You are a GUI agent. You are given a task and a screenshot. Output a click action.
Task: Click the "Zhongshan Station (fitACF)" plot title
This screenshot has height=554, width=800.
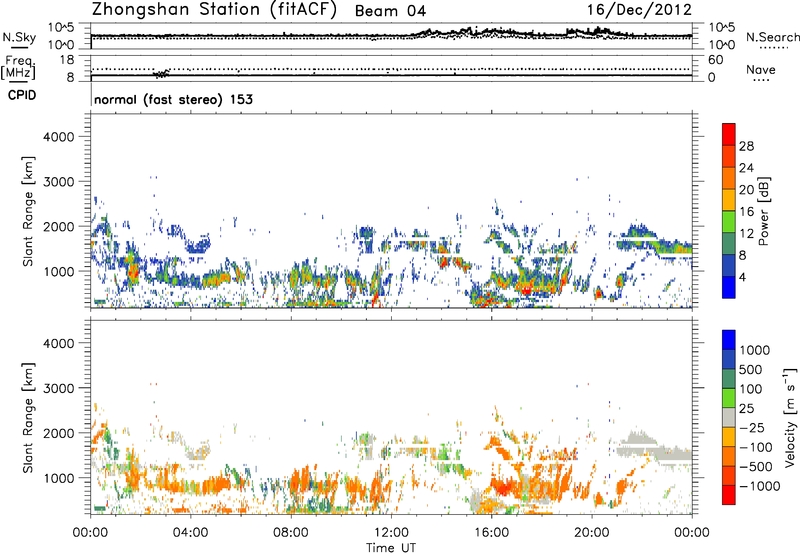click(214, 10)
